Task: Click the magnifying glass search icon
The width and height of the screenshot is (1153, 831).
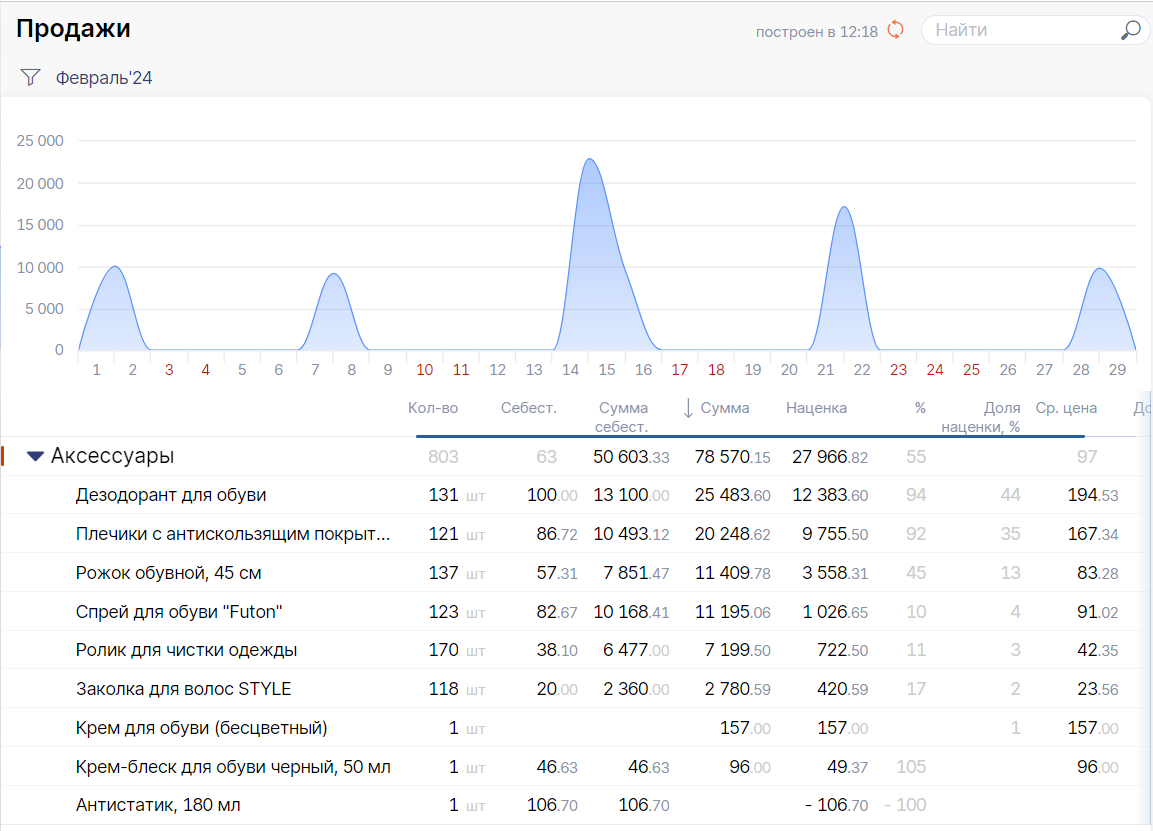Action: tap(1130, 31)
